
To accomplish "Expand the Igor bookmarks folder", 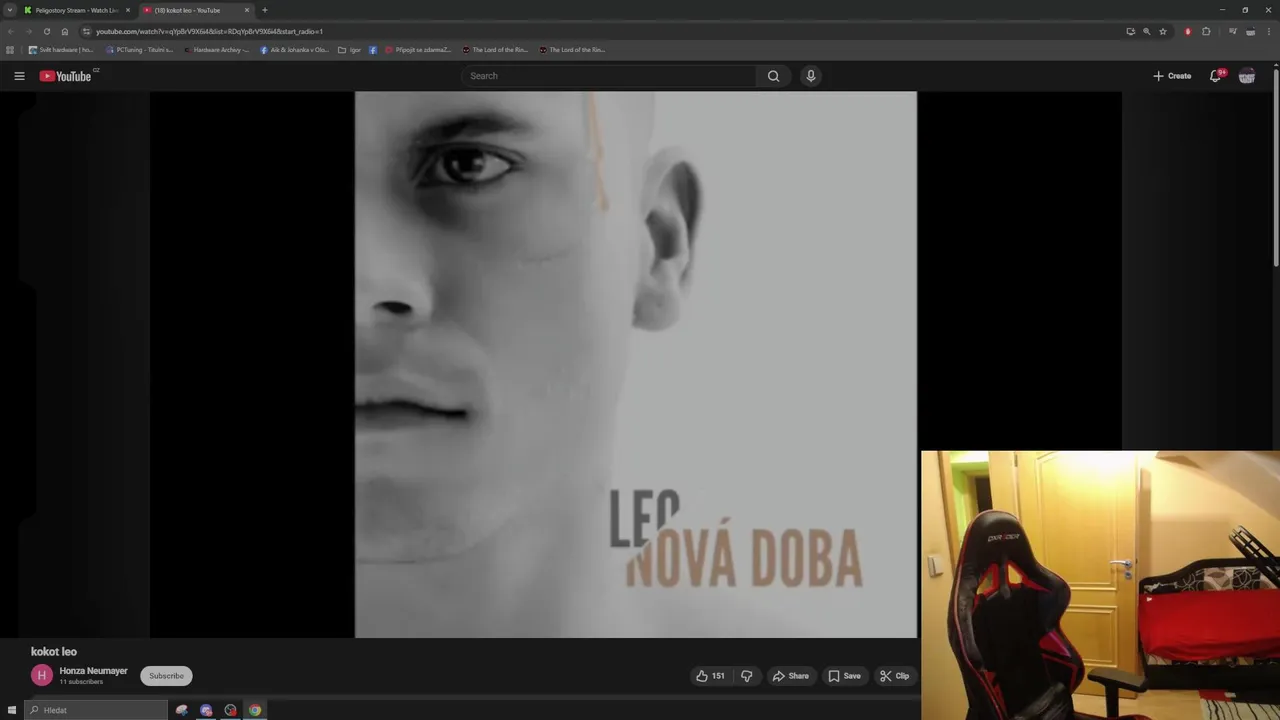I will pyautogui.click(x=349, y=49).
